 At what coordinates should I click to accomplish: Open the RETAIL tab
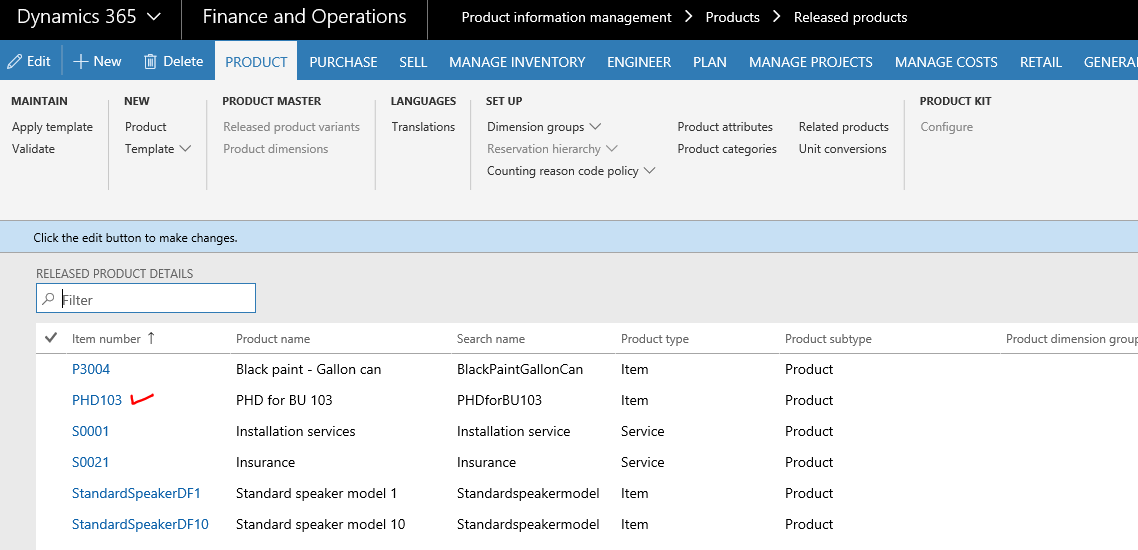coord(1041,62)
